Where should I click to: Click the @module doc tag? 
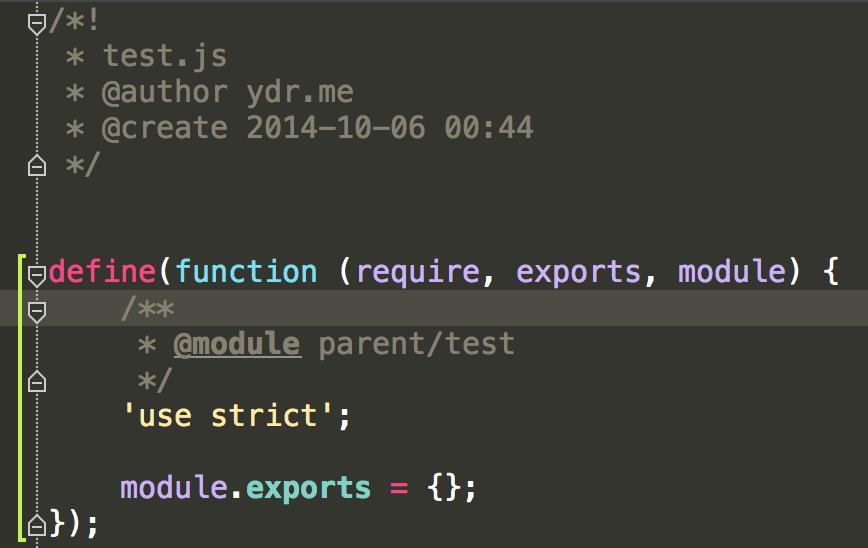[236, 344]
